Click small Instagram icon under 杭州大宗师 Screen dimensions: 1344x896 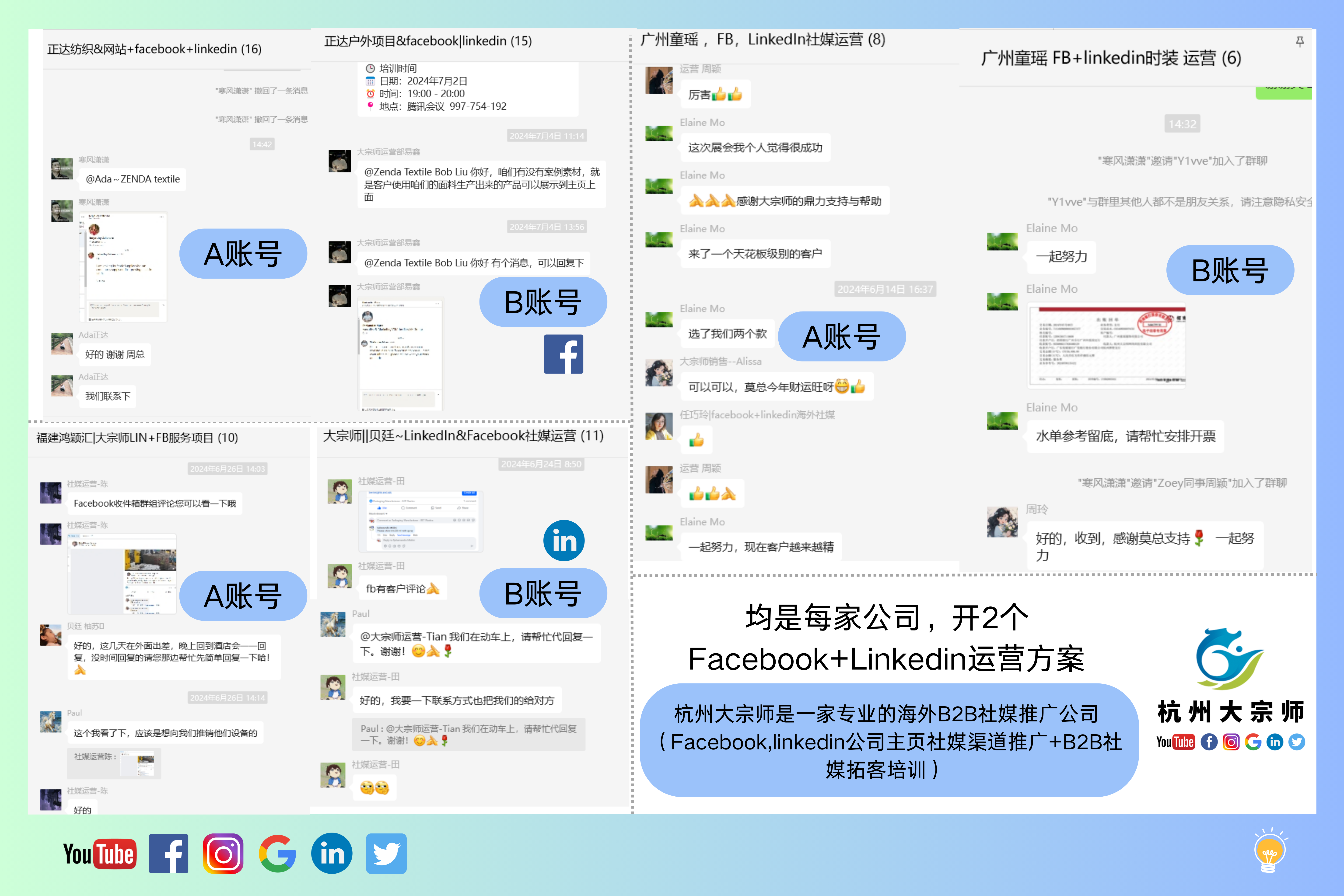[x=1231, y=742]
